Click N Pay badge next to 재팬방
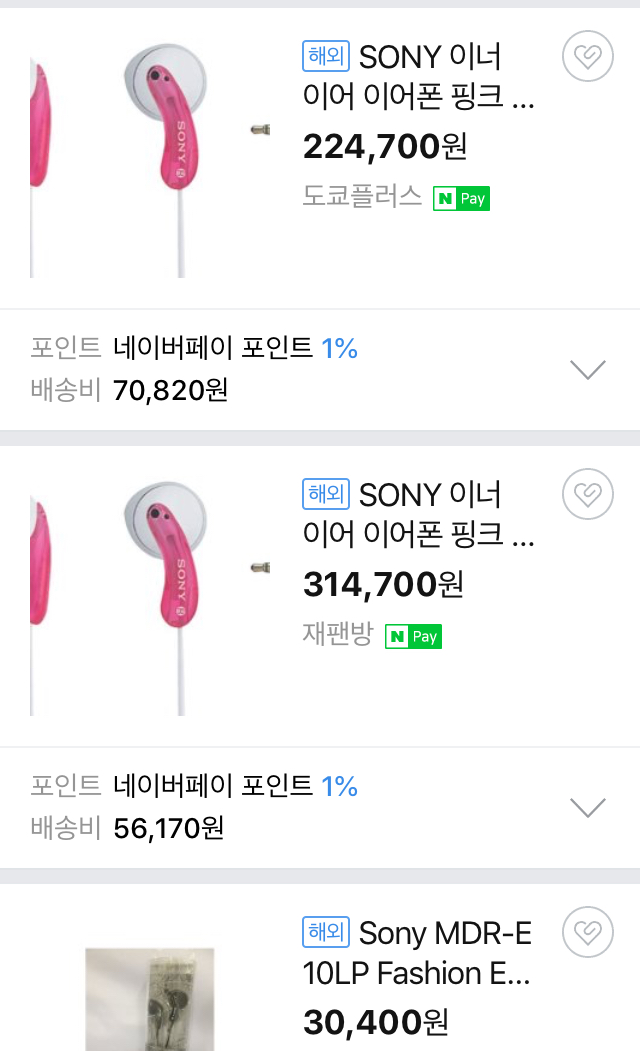640x1051 pixels. tap(413, 636)
